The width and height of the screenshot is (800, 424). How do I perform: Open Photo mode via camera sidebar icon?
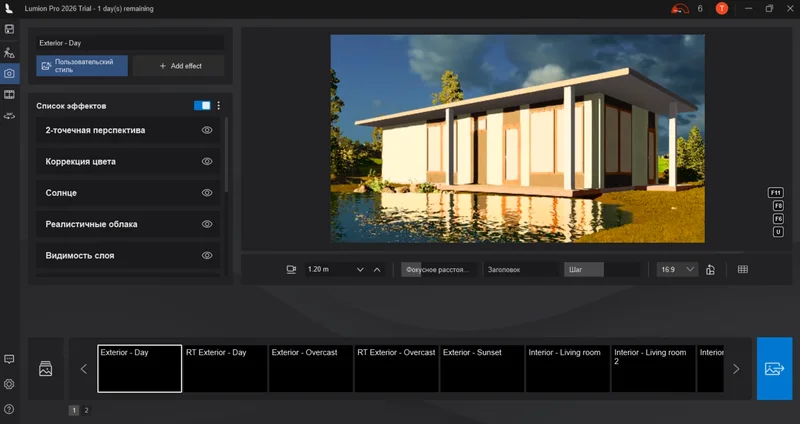(x=9, y=73)
